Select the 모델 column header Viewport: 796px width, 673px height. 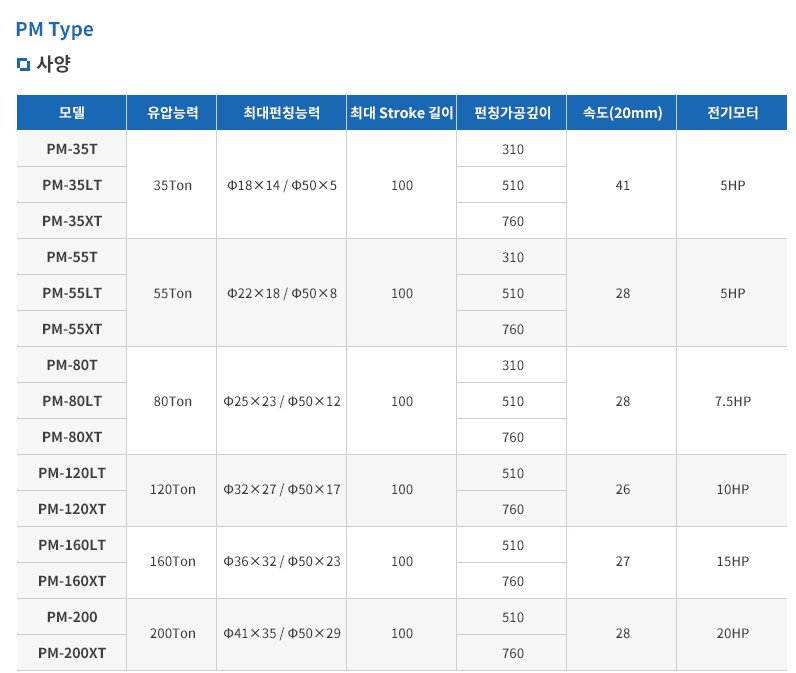coord(71,113)
